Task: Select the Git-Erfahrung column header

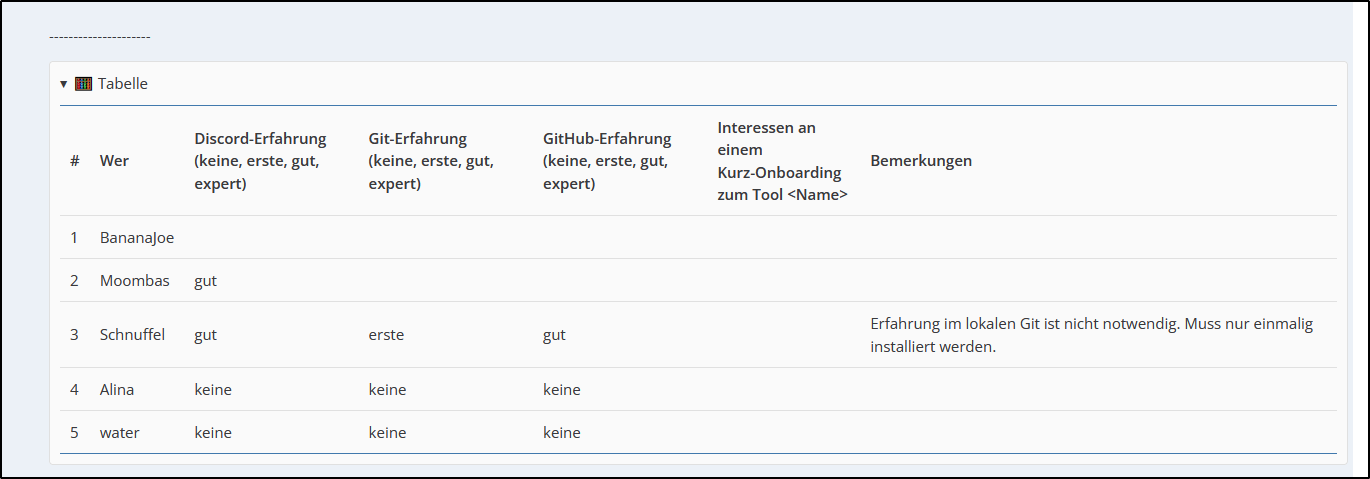Action: pyautogui.click(x=431, y=161)
